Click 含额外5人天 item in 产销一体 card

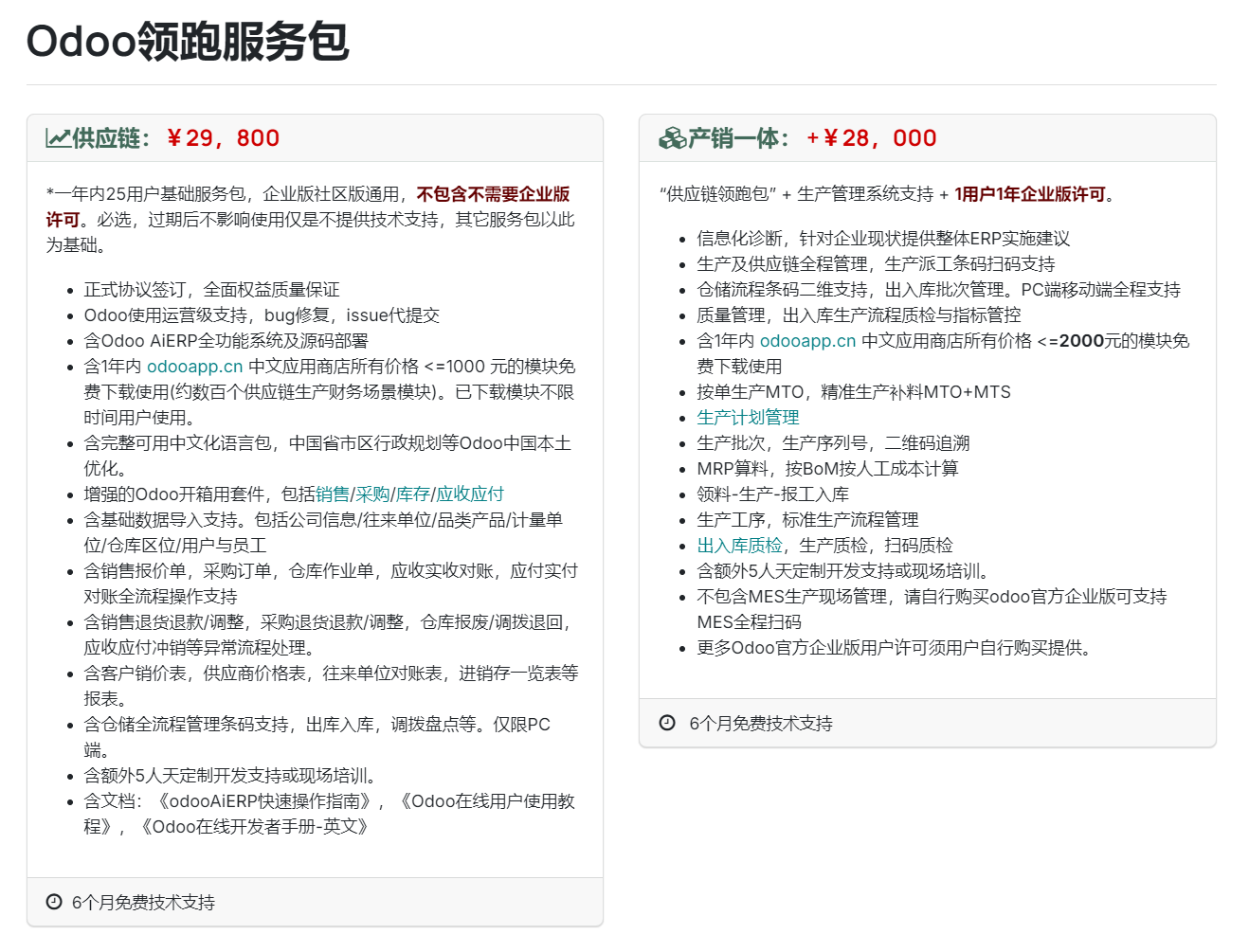[845, 571]
